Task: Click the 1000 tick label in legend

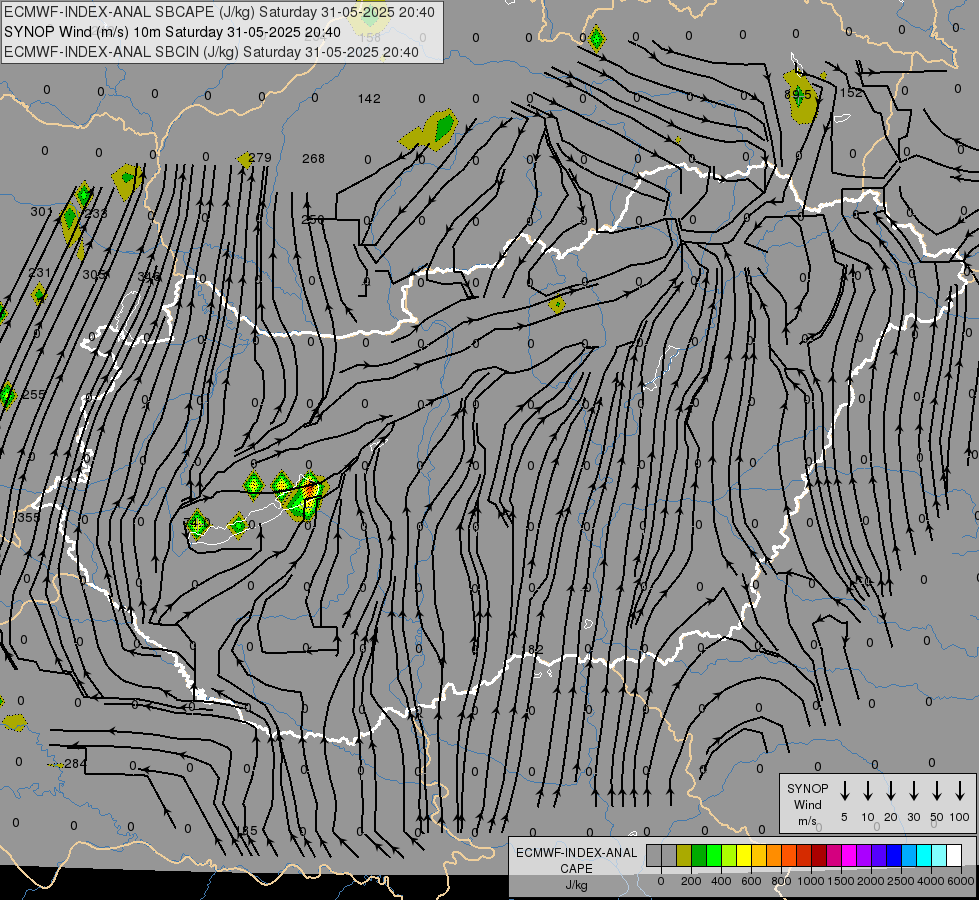Action: tap(810, 881)
